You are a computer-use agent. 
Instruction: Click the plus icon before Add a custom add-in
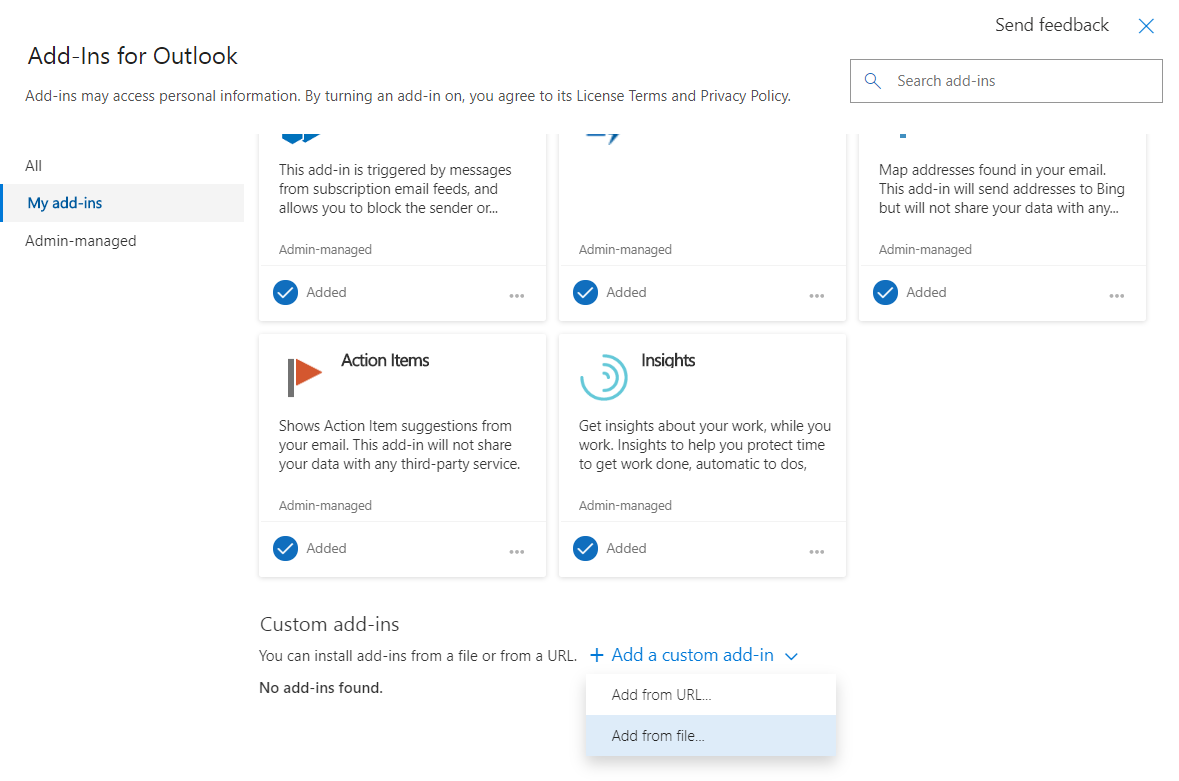point(597,656)
